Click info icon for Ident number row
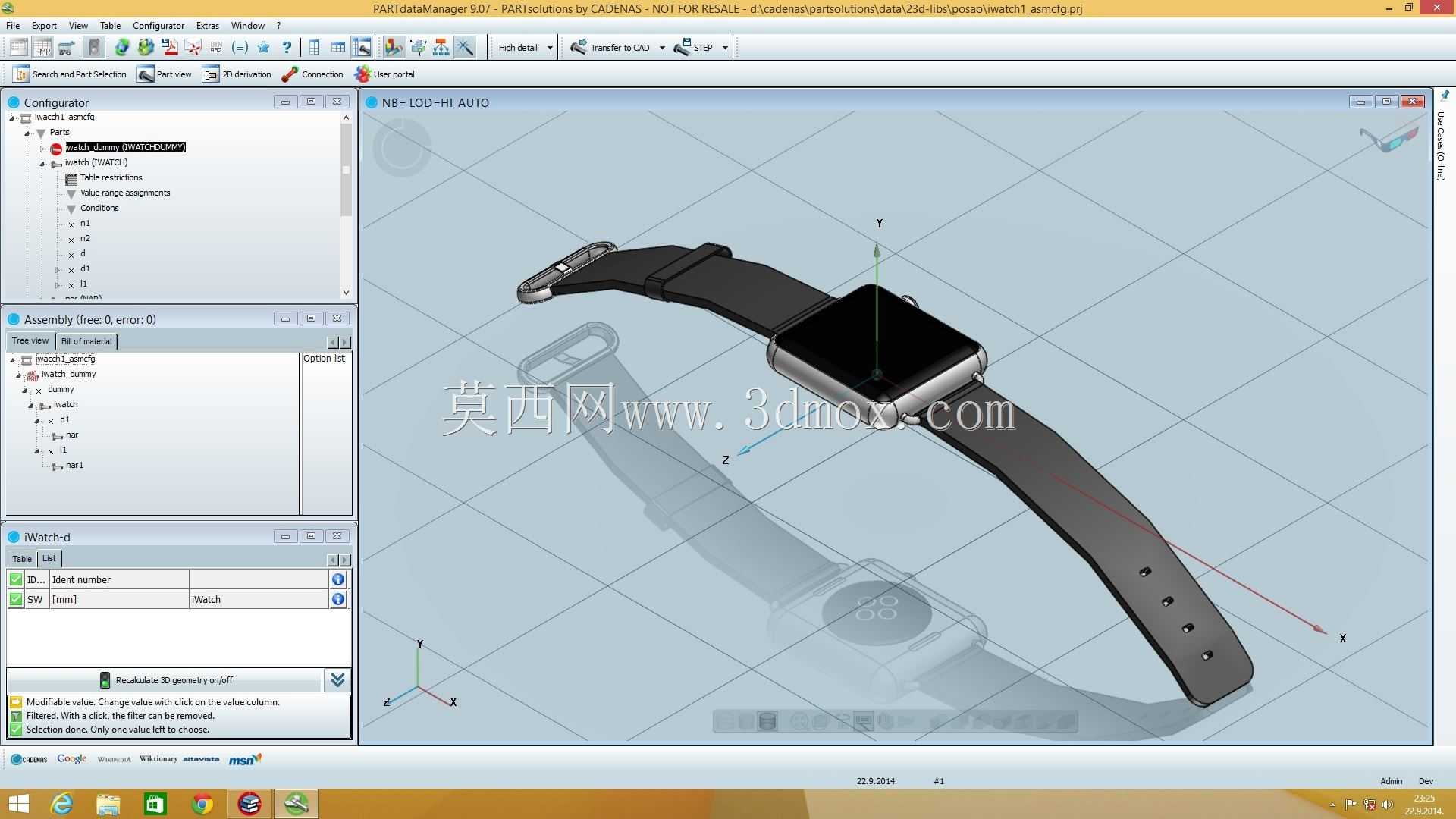 pyautogui.click(x=338, y=579)
